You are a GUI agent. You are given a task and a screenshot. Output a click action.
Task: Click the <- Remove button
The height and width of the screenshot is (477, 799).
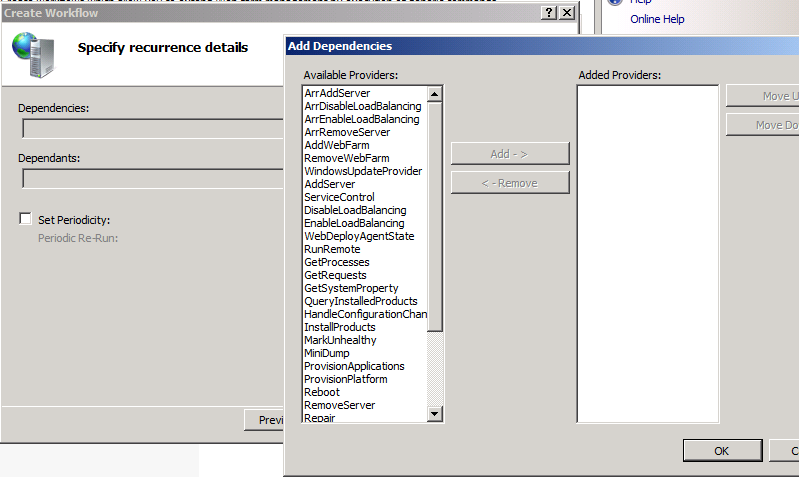pos(510,183)
